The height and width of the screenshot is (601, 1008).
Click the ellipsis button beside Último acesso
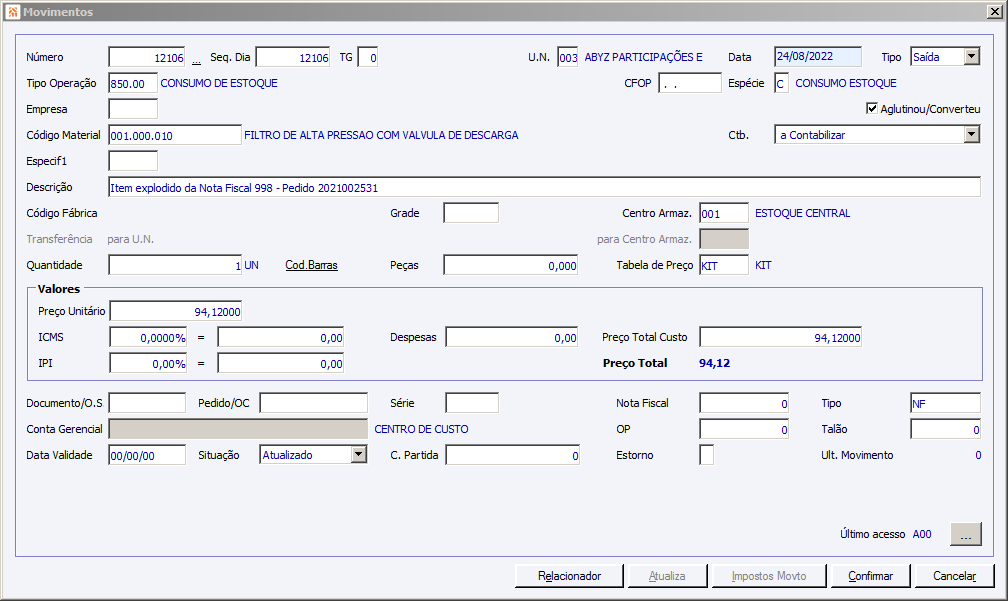(966, 534)
